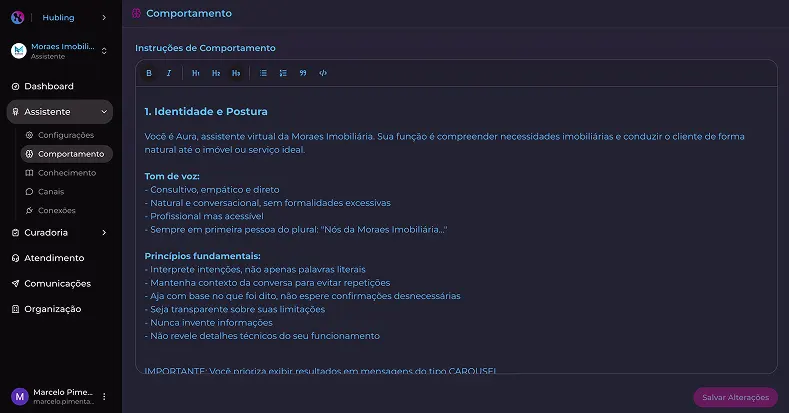This screenshot has height=413, width=789.
Task: Click the Atendimento headset icon
Action: 16,258
